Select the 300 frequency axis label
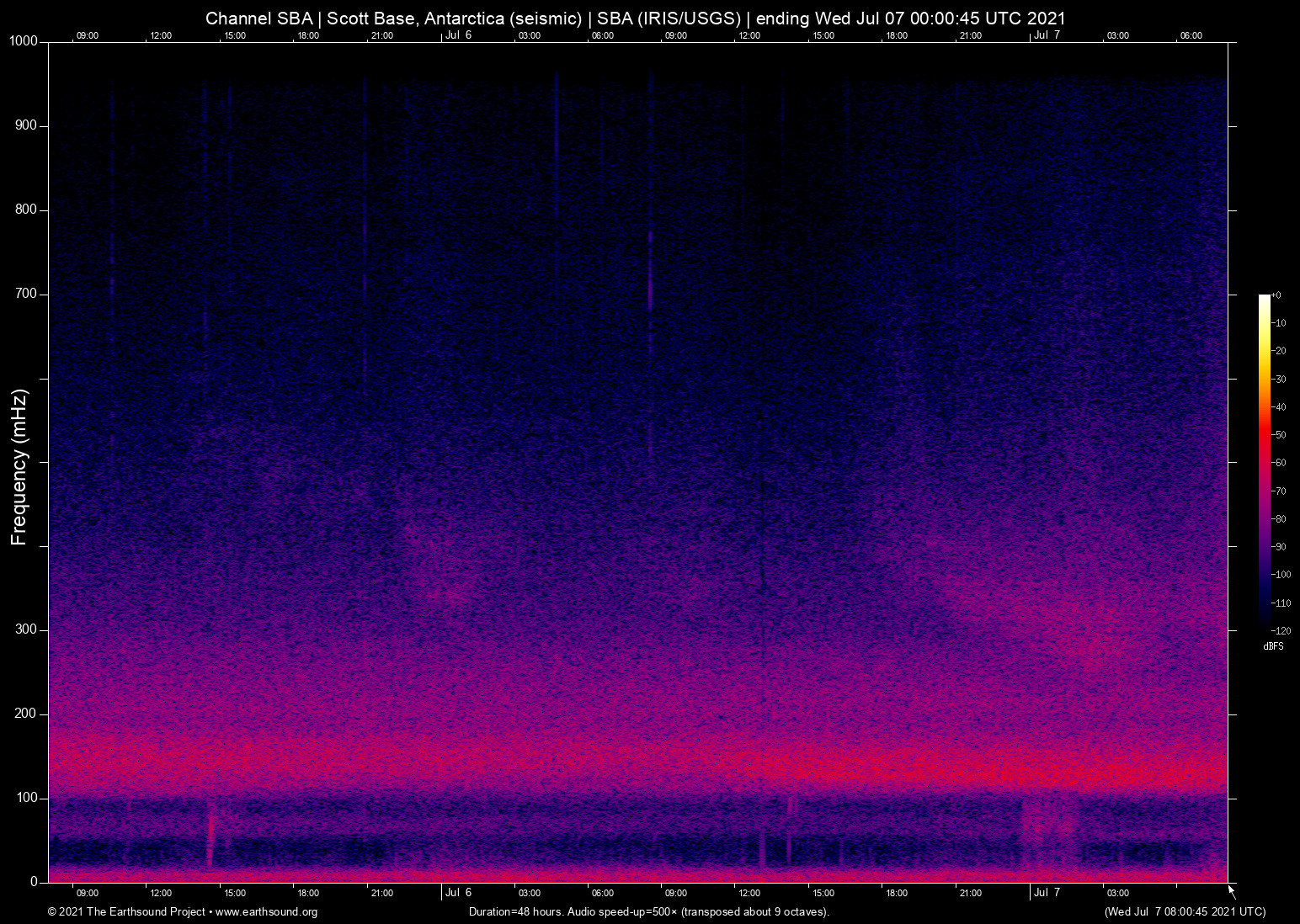Viewport: 1300px width, 924px height. click(26, 629)
